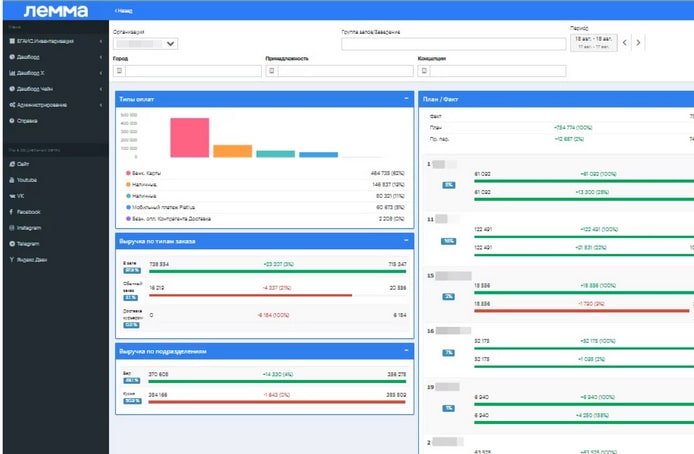Open the Период date range picker
694x454 pixels.
[x=594, y=43]
